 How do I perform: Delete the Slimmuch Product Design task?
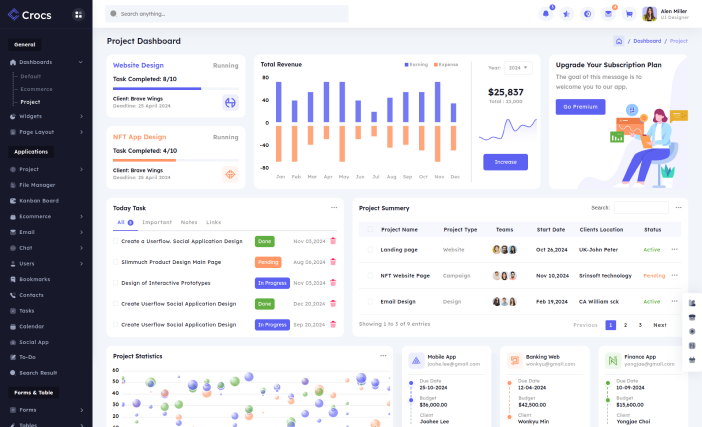tap(333, 262)
